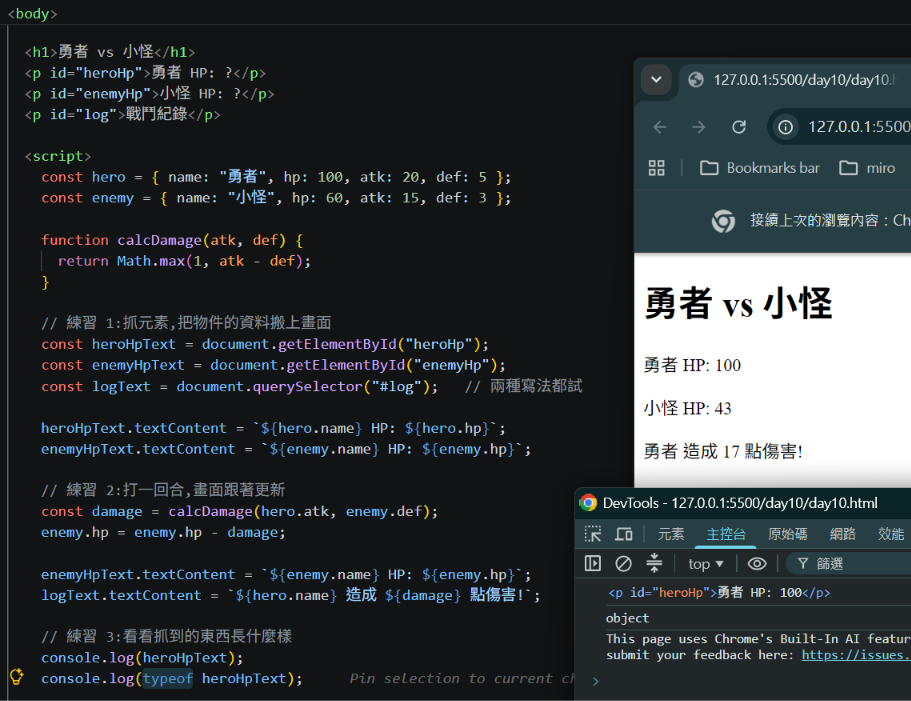Switch to the 網路 tab in DevTools

click(842, 534)
